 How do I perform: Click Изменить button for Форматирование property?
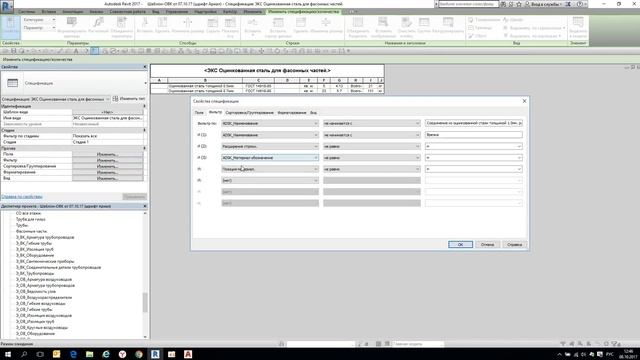tap(108, 172)
